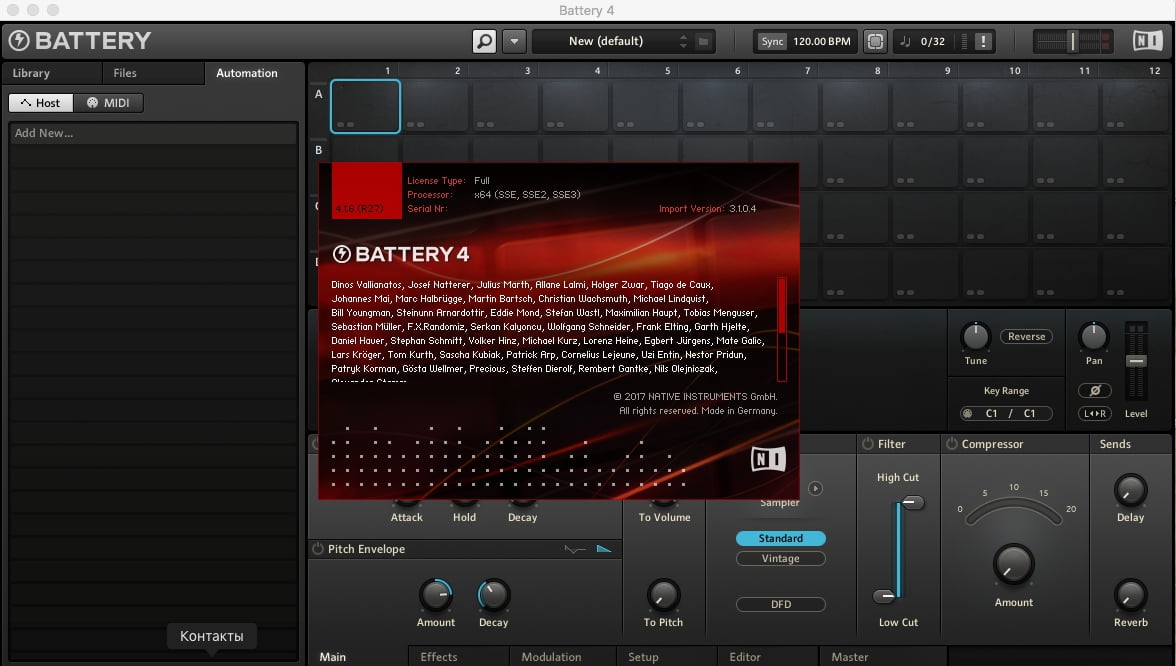Click the Pan knob
Screen dimensions: 1176x666
pos(1094,337)
